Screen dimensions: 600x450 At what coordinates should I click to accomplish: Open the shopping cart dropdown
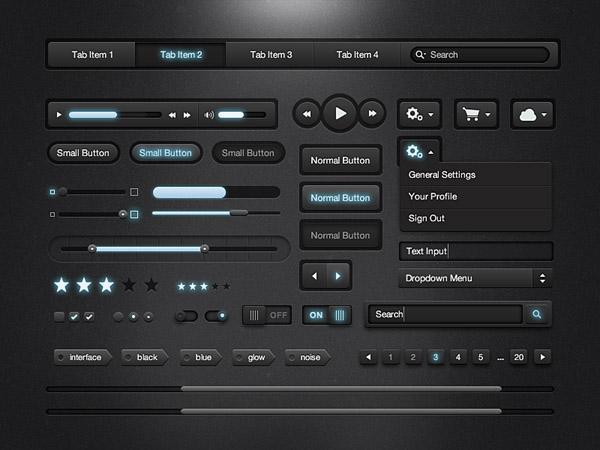[477, 114]
